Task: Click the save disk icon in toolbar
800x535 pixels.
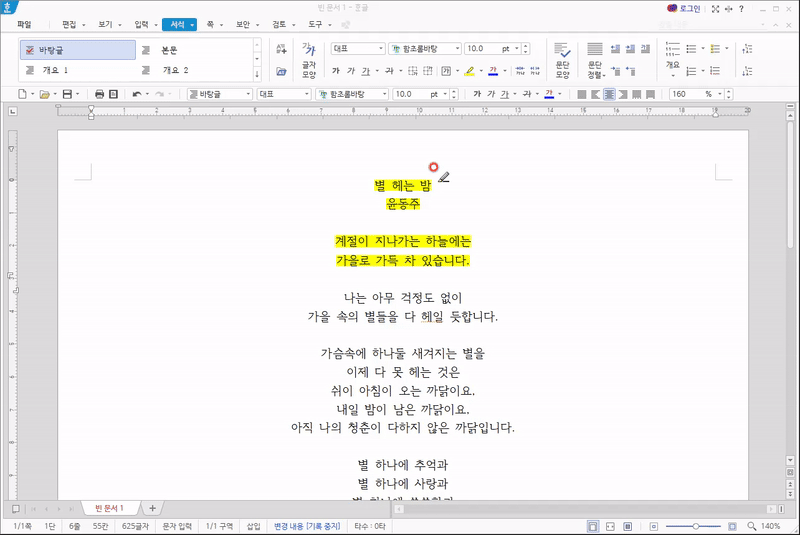Action: [67, 94]
